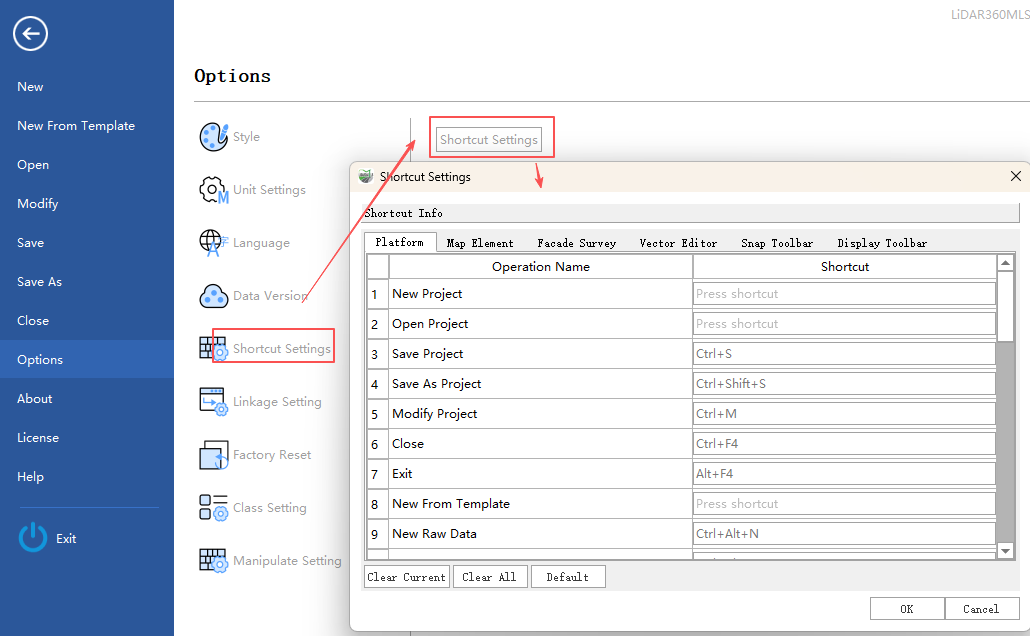The image size is (1030, 636).
Task: Click the Manipulate Setting icon
Action: 214,561
